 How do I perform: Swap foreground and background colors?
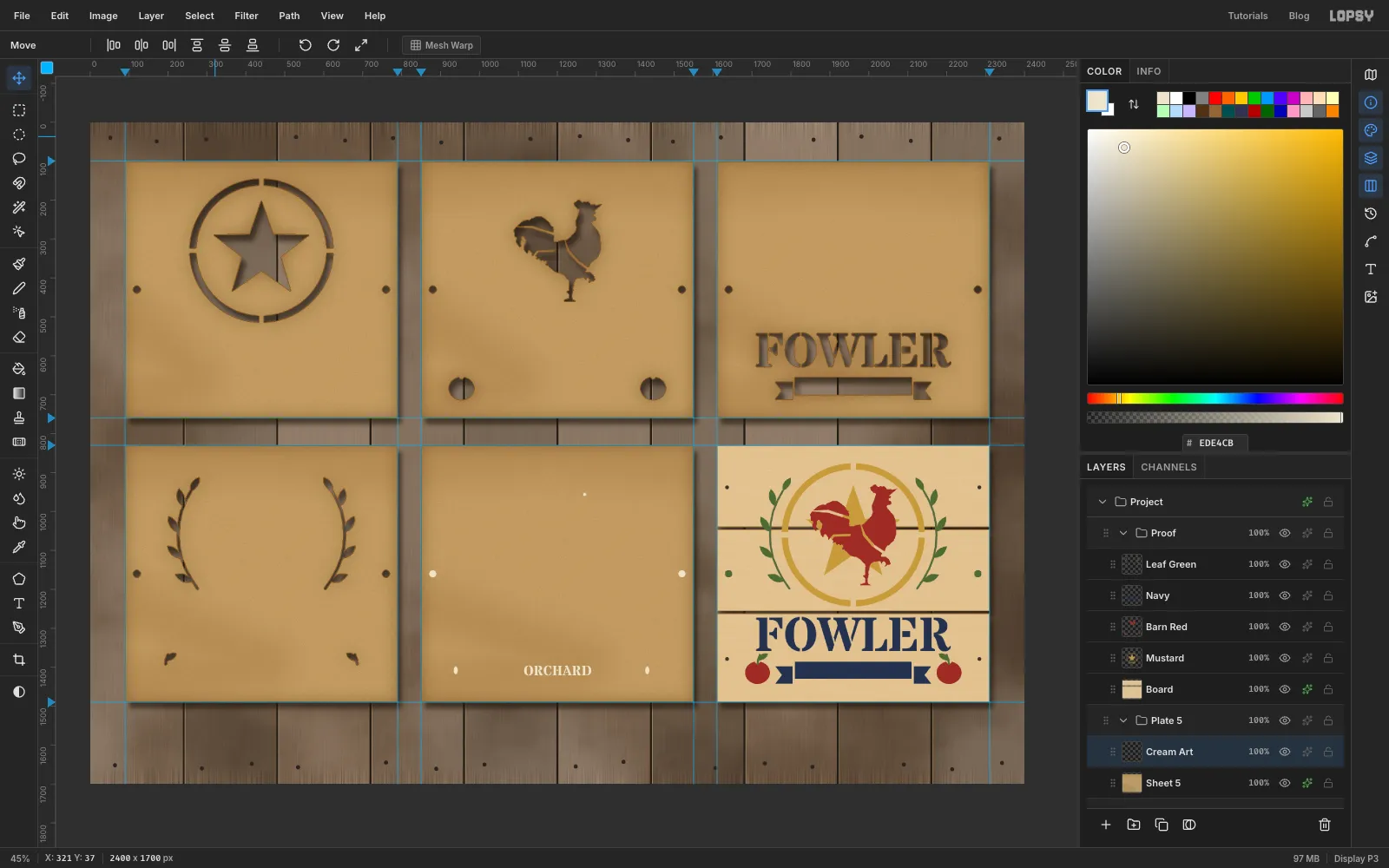(x=1134, y=104)
